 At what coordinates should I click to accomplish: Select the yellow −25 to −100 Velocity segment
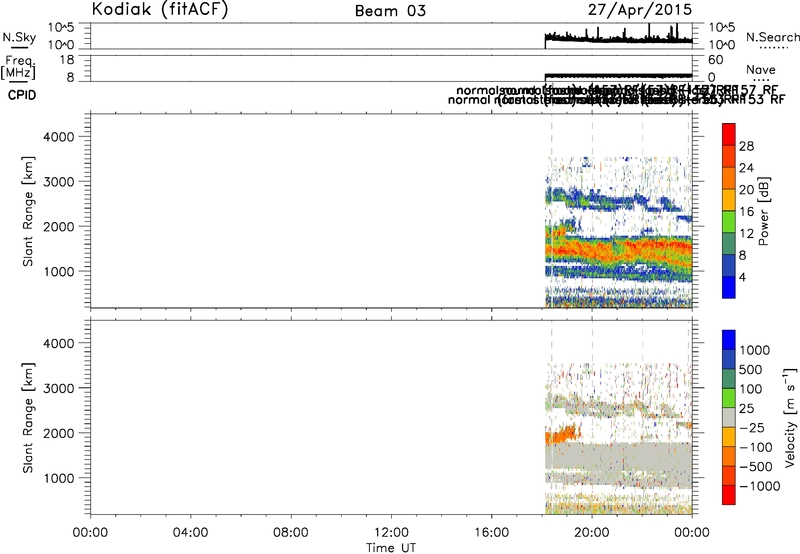coord(729,437)
